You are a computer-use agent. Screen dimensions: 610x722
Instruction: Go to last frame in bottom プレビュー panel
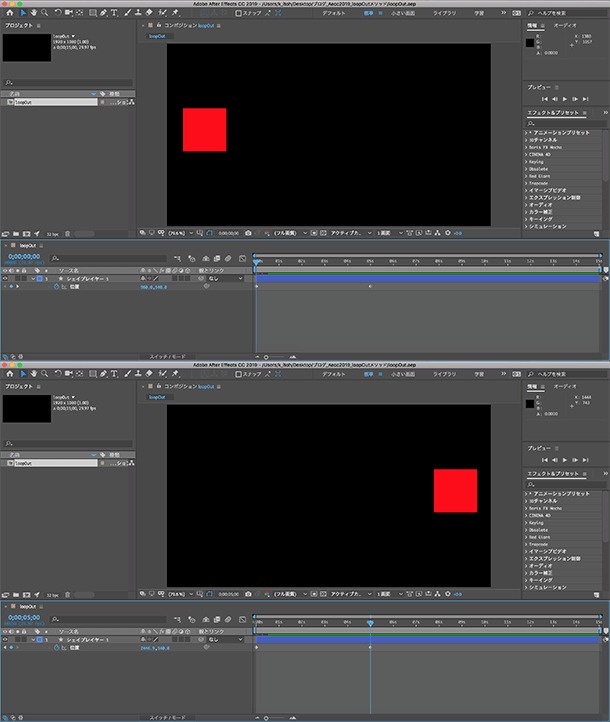(x=585, y=460)
